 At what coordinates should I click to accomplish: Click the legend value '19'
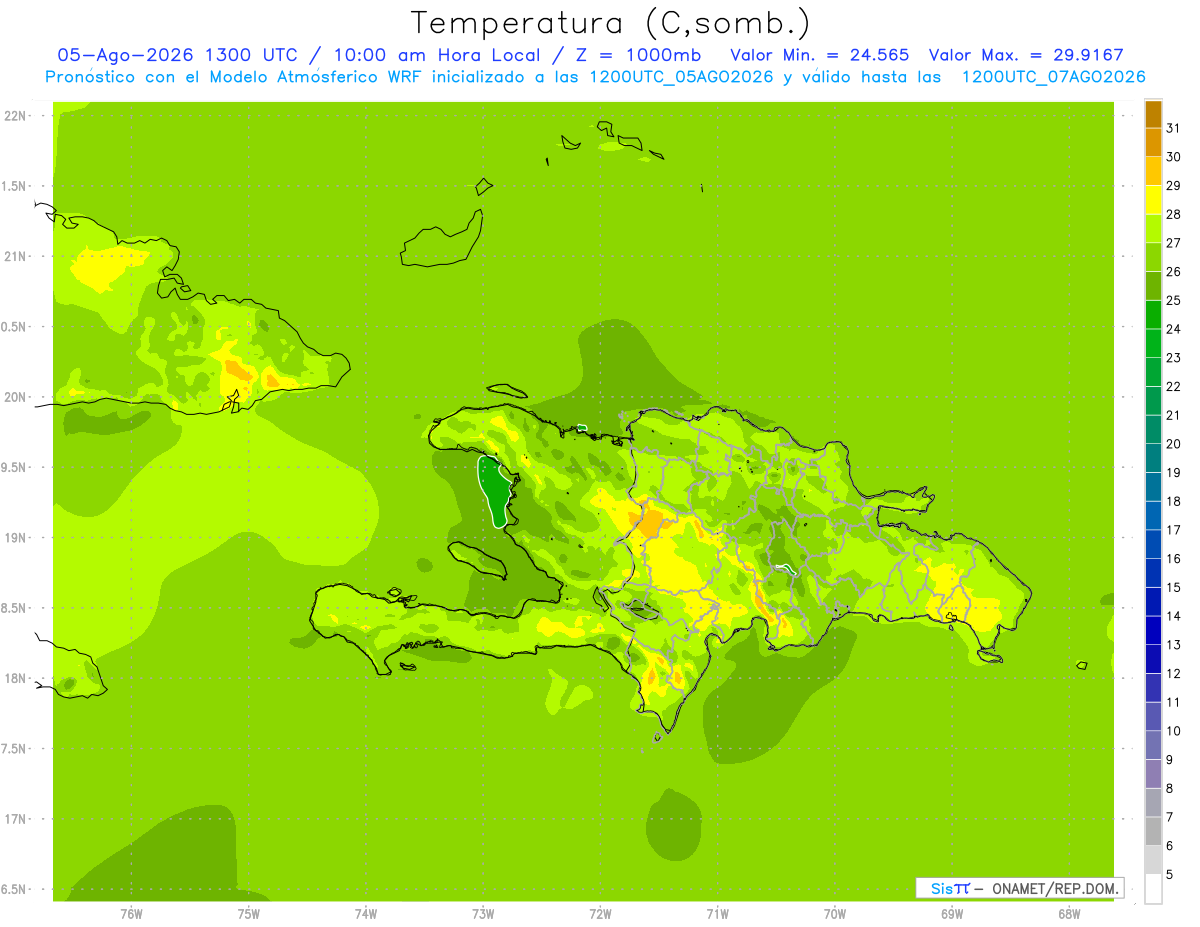(1173, 473)
